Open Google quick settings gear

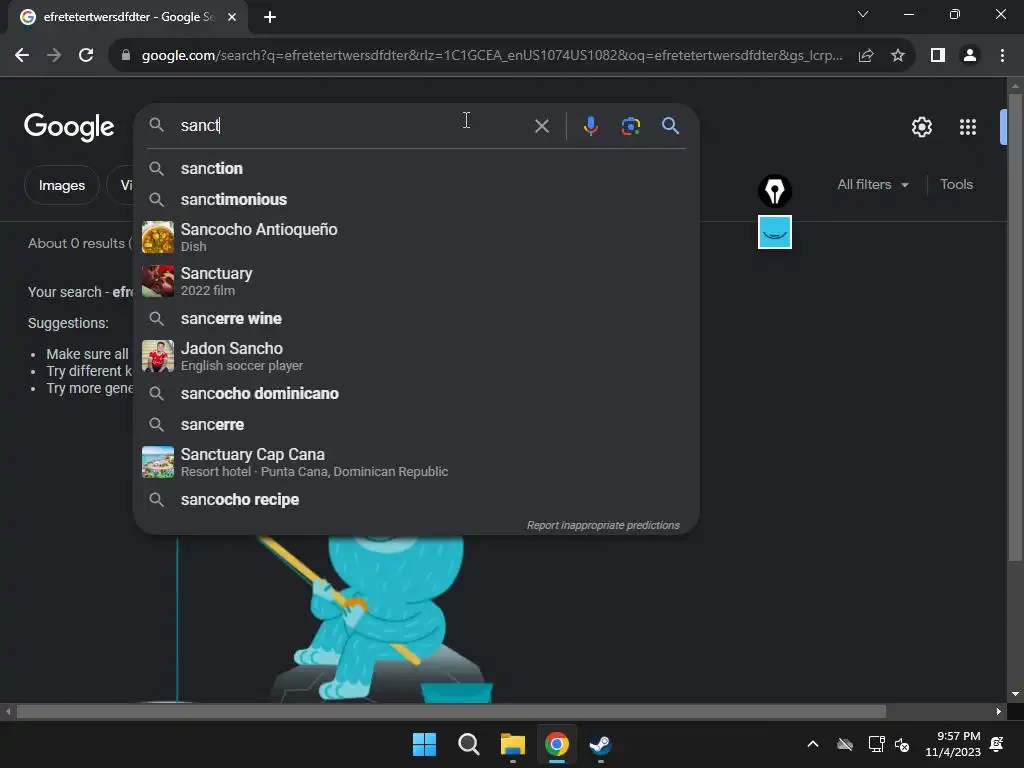coord(921,127)
